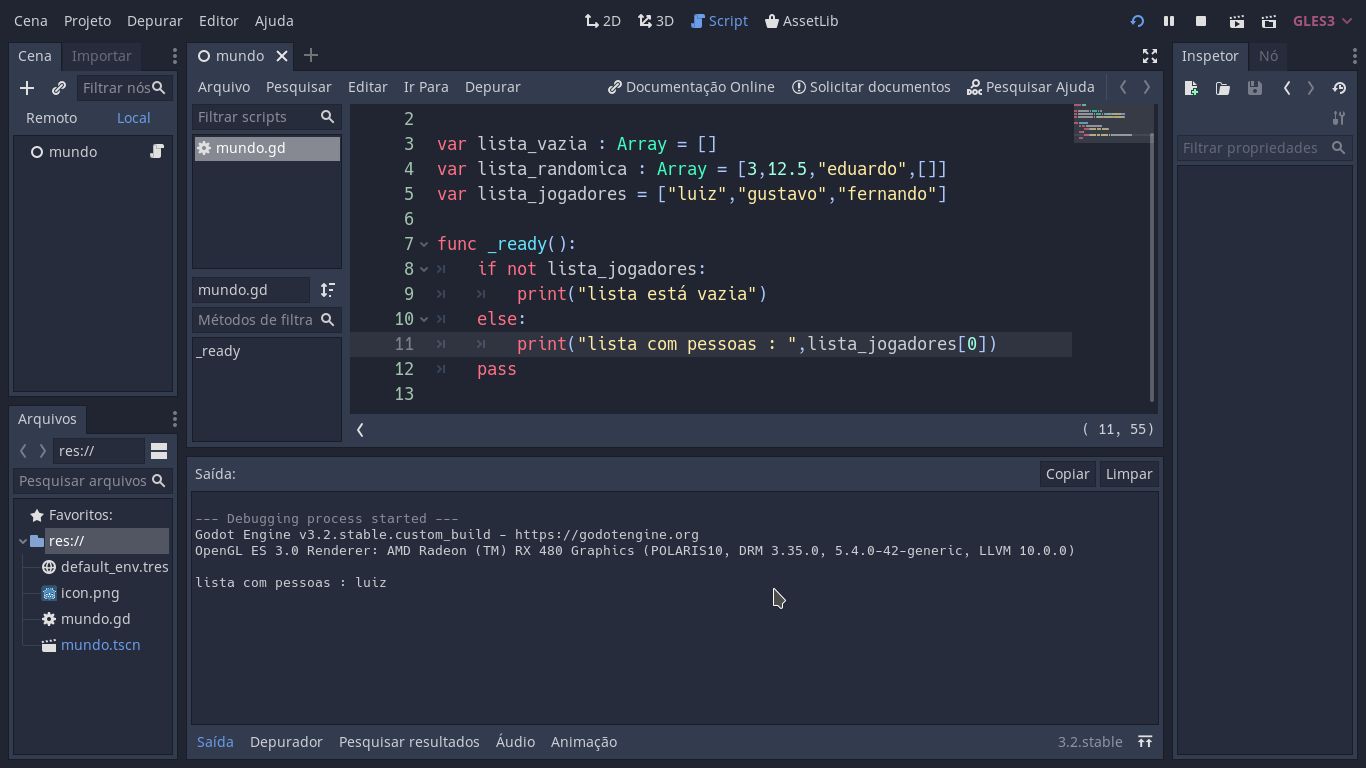Toggle file system split view mode
This screenshot has height=768, width=1366.
pyautogui.click(x=159, y=451)
